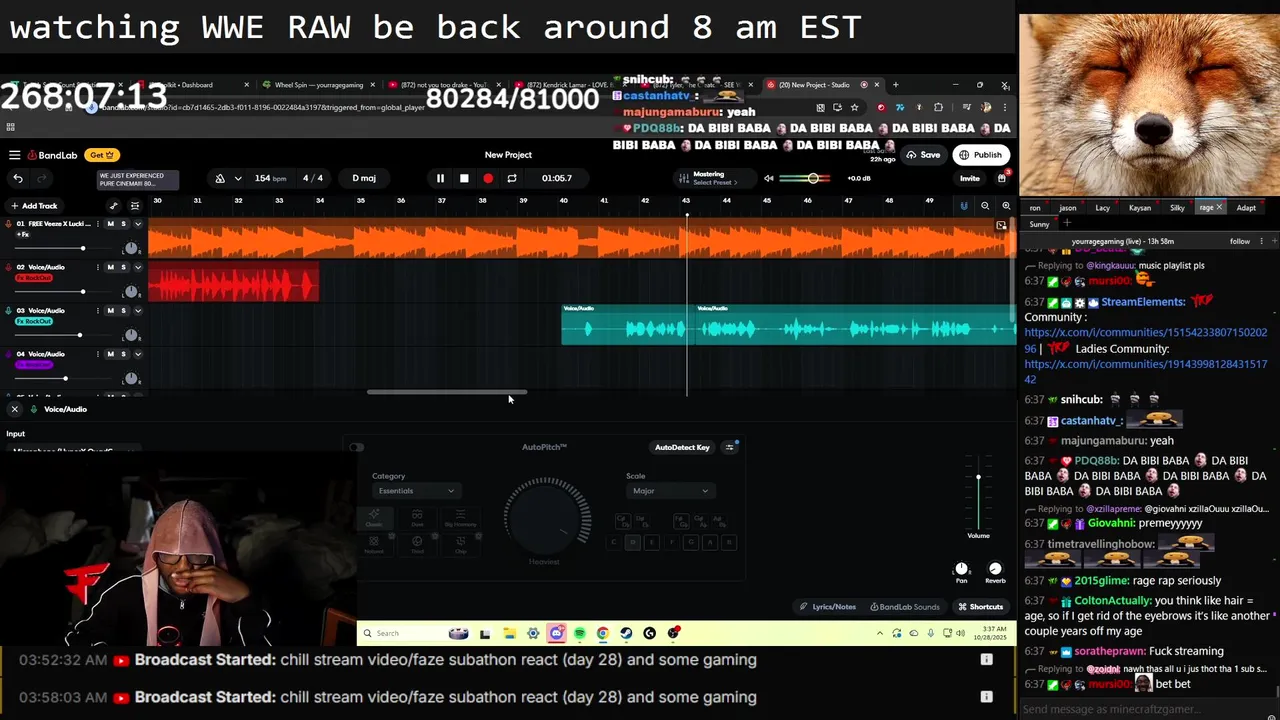Viewport: 1280px width, 720px height.
Task: Toggle loop cycle mode
Action: tap(512, 178)
